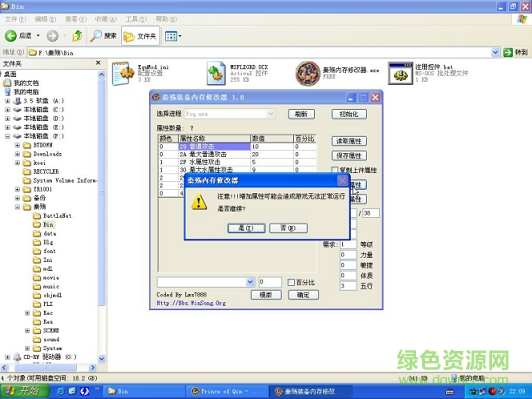This screenshot has height=399, width=532.
Task: Expand the FR1001 folder node
Action: (x=17, y=189)
